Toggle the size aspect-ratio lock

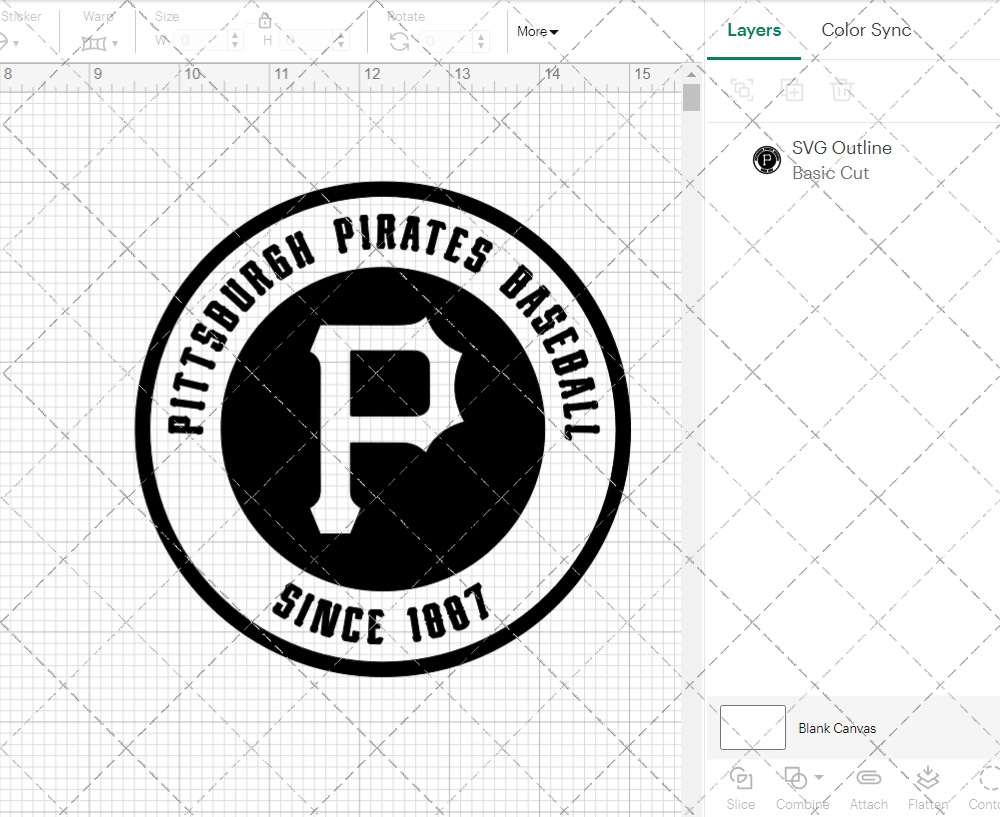(x=265, y=20)
